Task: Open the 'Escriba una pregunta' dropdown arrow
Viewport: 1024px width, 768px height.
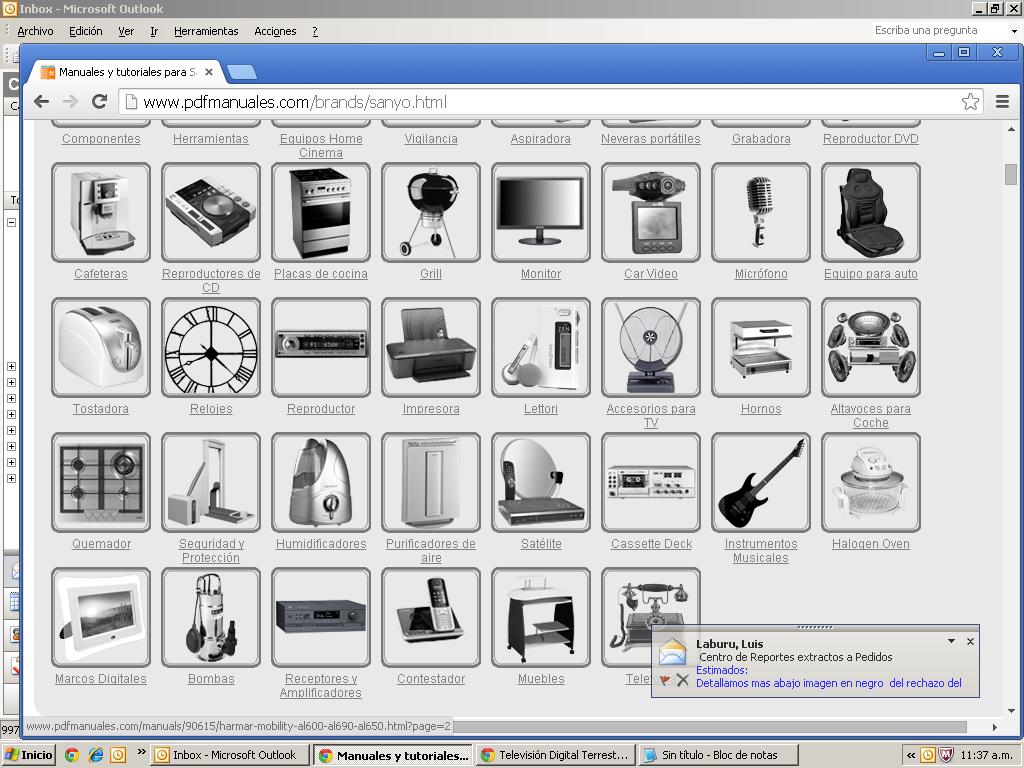Action: [x=1014, y=31]
